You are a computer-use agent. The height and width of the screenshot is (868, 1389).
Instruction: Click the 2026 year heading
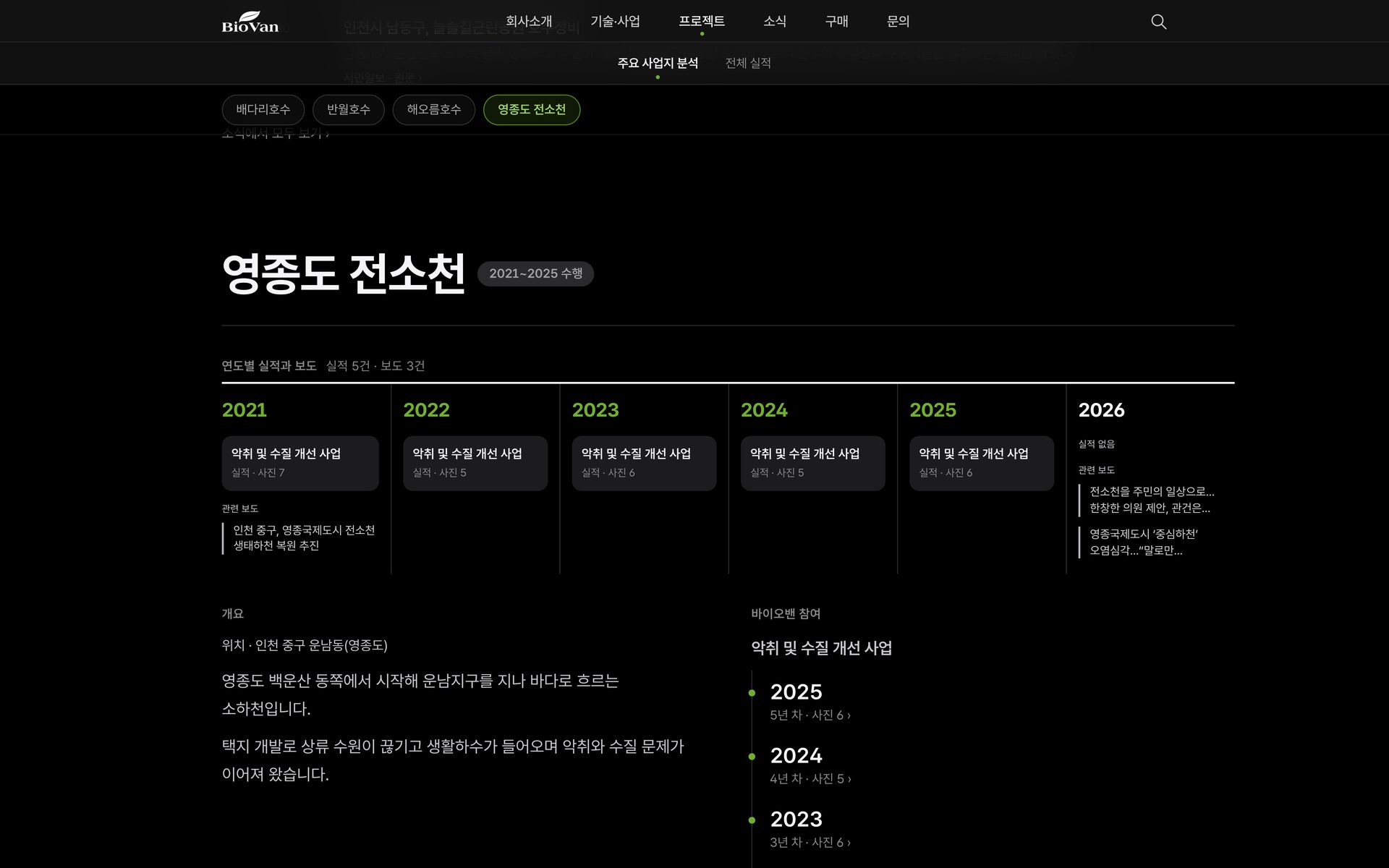tap(1101, 410)
